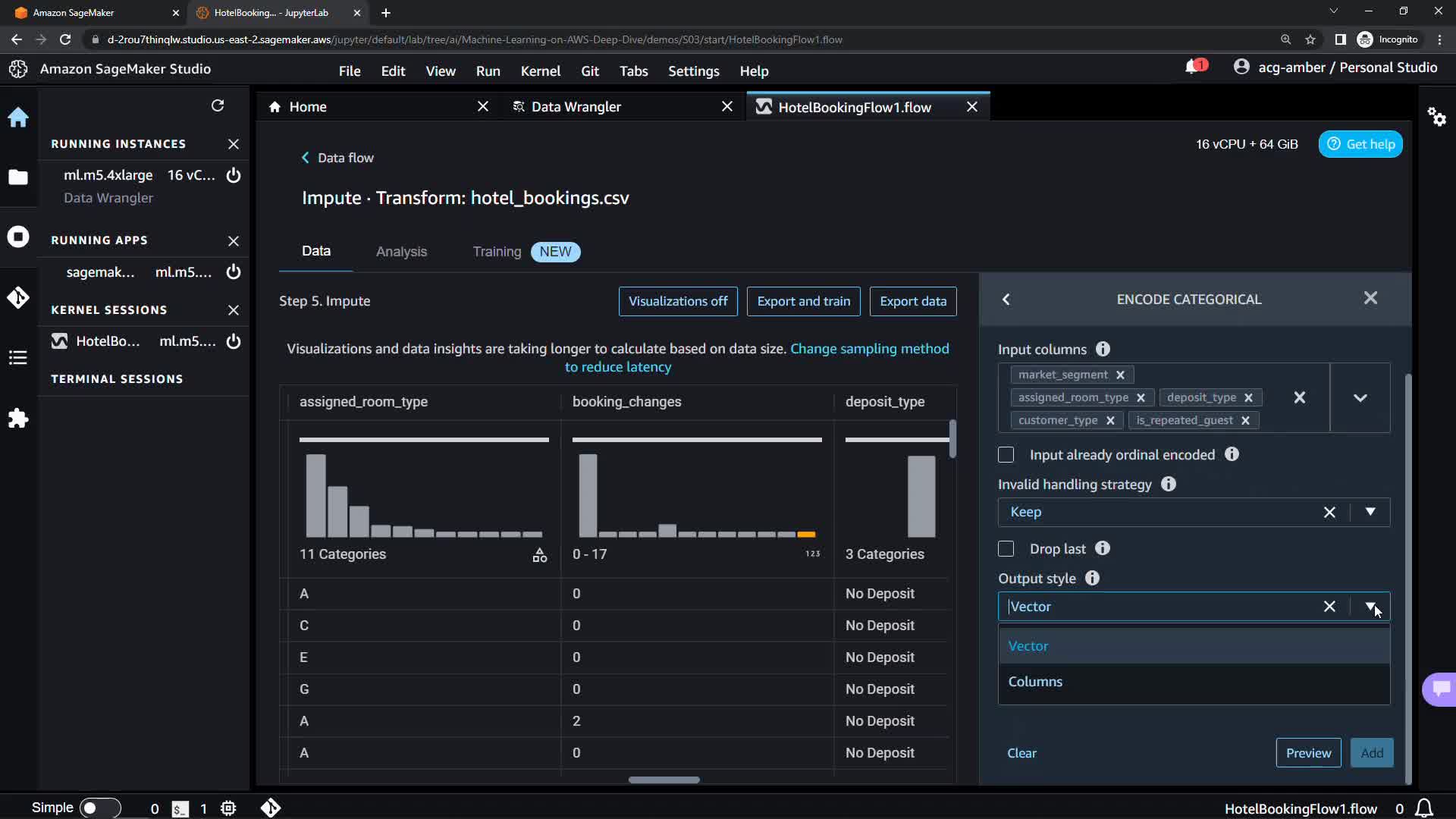Expand the Input columns dropdown chevron
Image resolution: width=1456 pixels, height=819 pixels.
[x=1360, y=398]
